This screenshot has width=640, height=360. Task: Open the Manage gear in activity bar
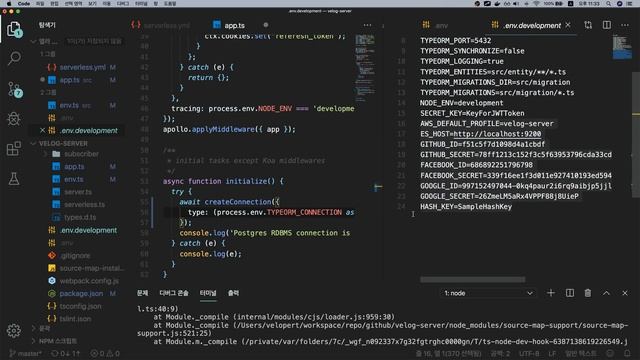(13, 330)
